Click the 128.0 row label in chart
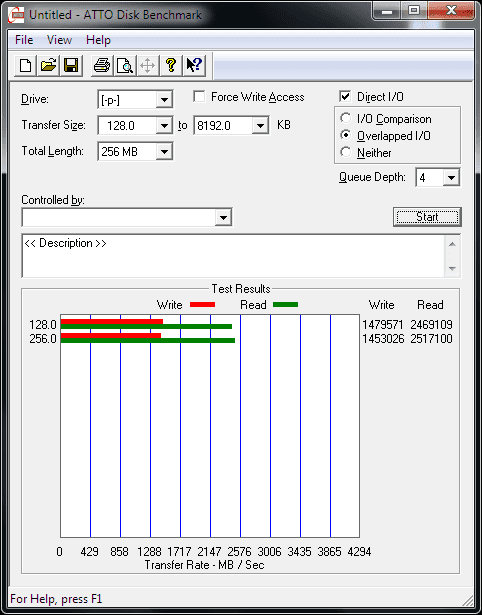This screenshot has height=615, width=482. 43,325
